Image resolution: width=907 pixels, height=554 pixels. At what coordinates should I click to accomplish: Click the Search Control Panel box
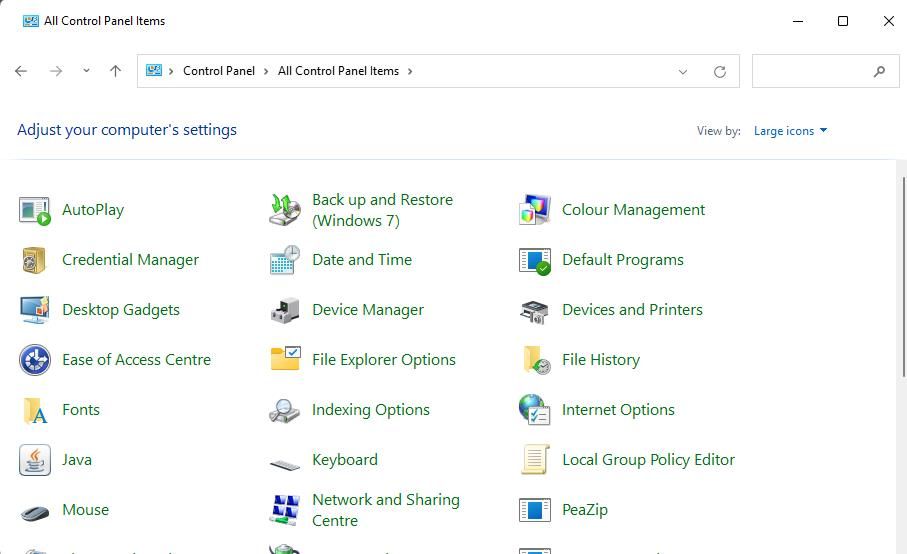[812, 71]
